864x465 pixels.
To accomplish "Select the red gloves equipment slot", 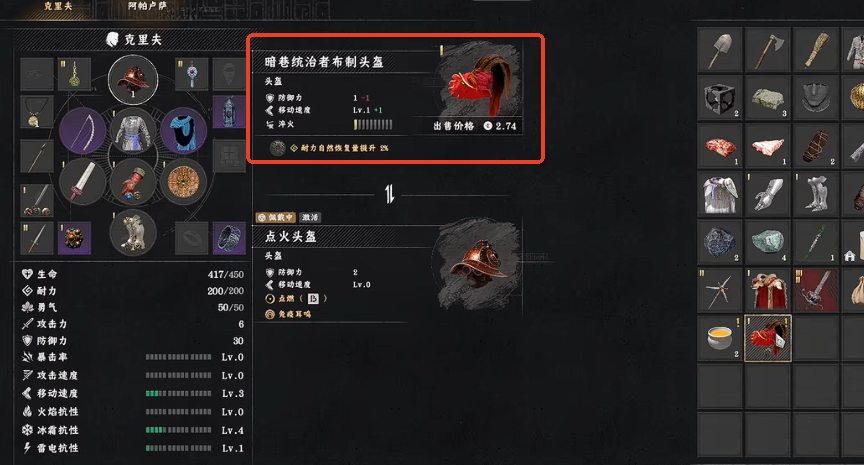I will pyautogui.click(x=133, y=182).
